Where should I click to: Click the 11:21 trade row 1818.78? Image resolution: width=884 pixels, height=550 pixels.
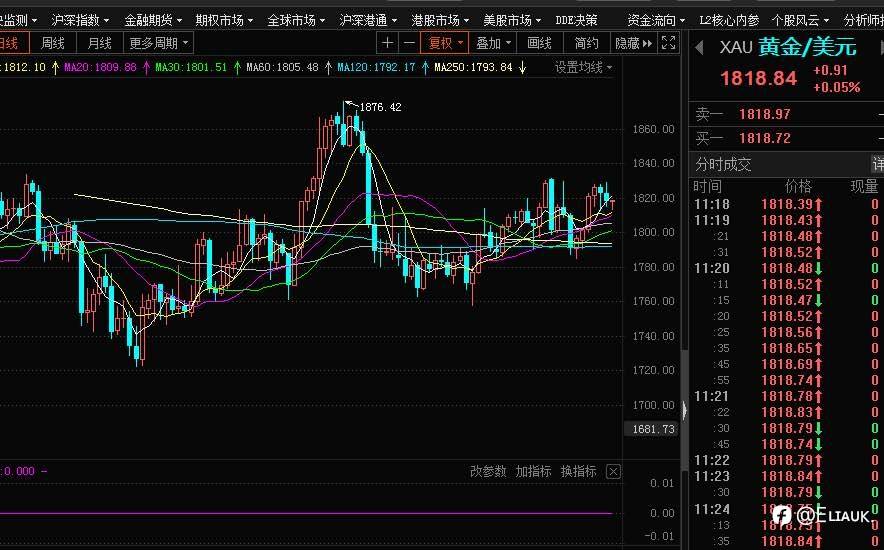point(786,396)
